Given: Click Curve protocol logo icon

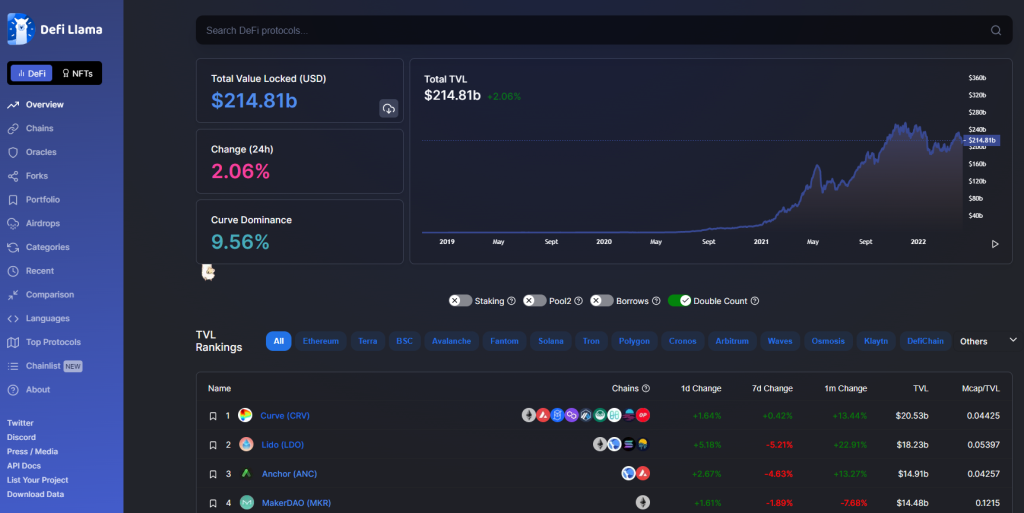Looking at the screenshot, I should [246, 415].
